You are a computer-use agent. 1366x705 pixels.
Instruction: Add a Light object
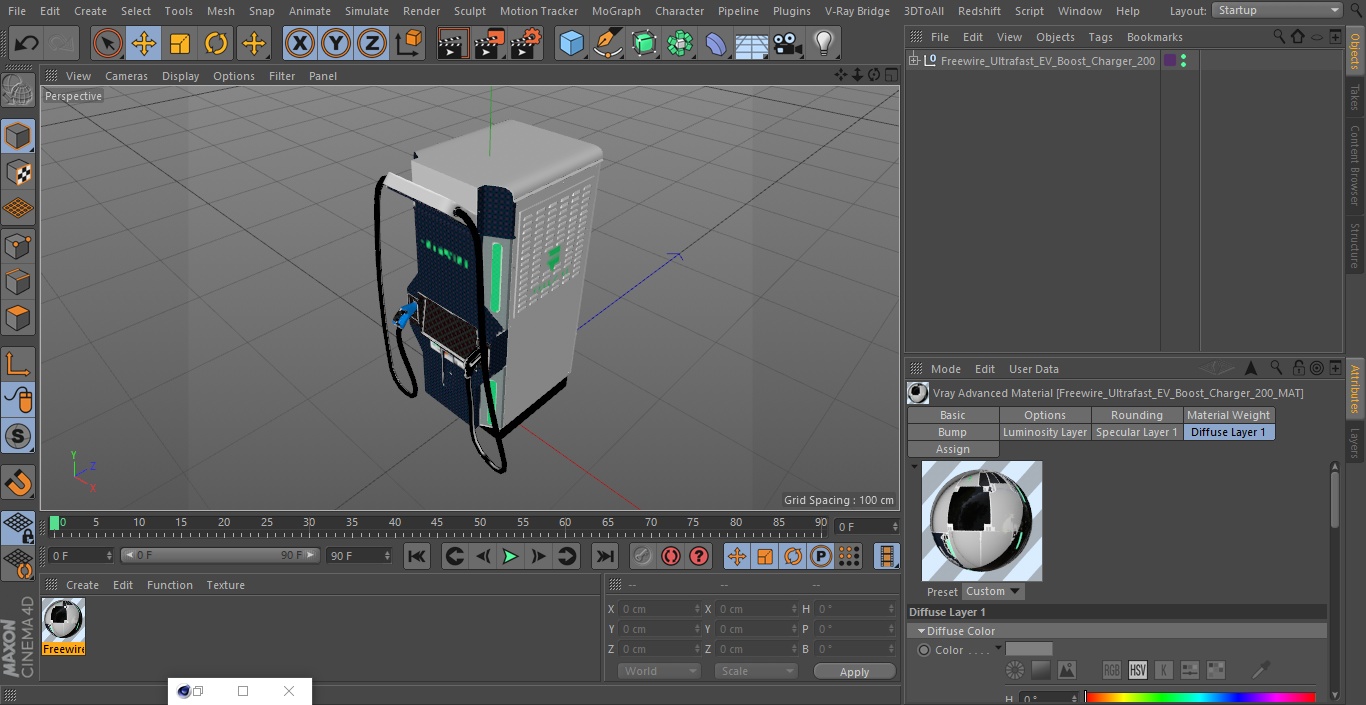point(824,44)
